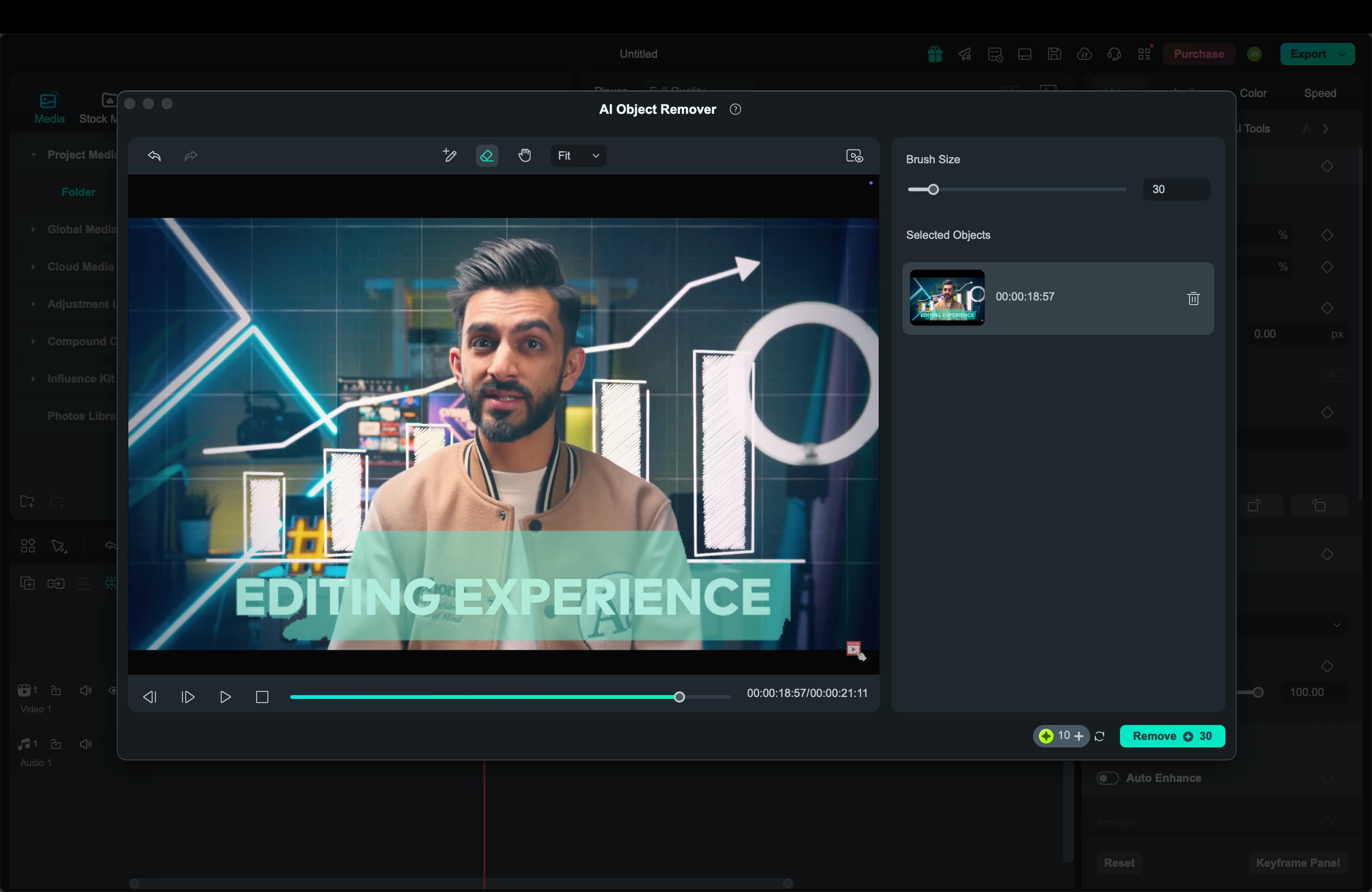The image size is (1372, 892).
Task: Mute the Audio 1 track
Action: [85, 744]
